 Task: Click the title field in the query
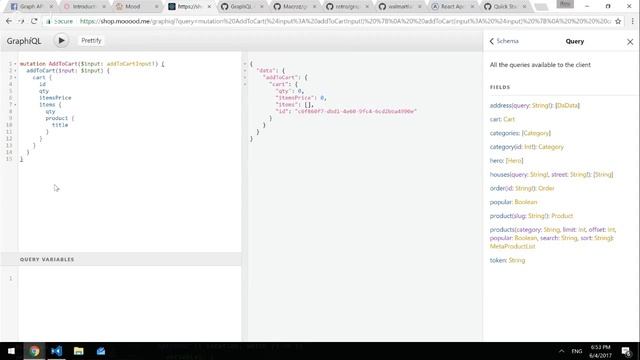tap(60, 125)
